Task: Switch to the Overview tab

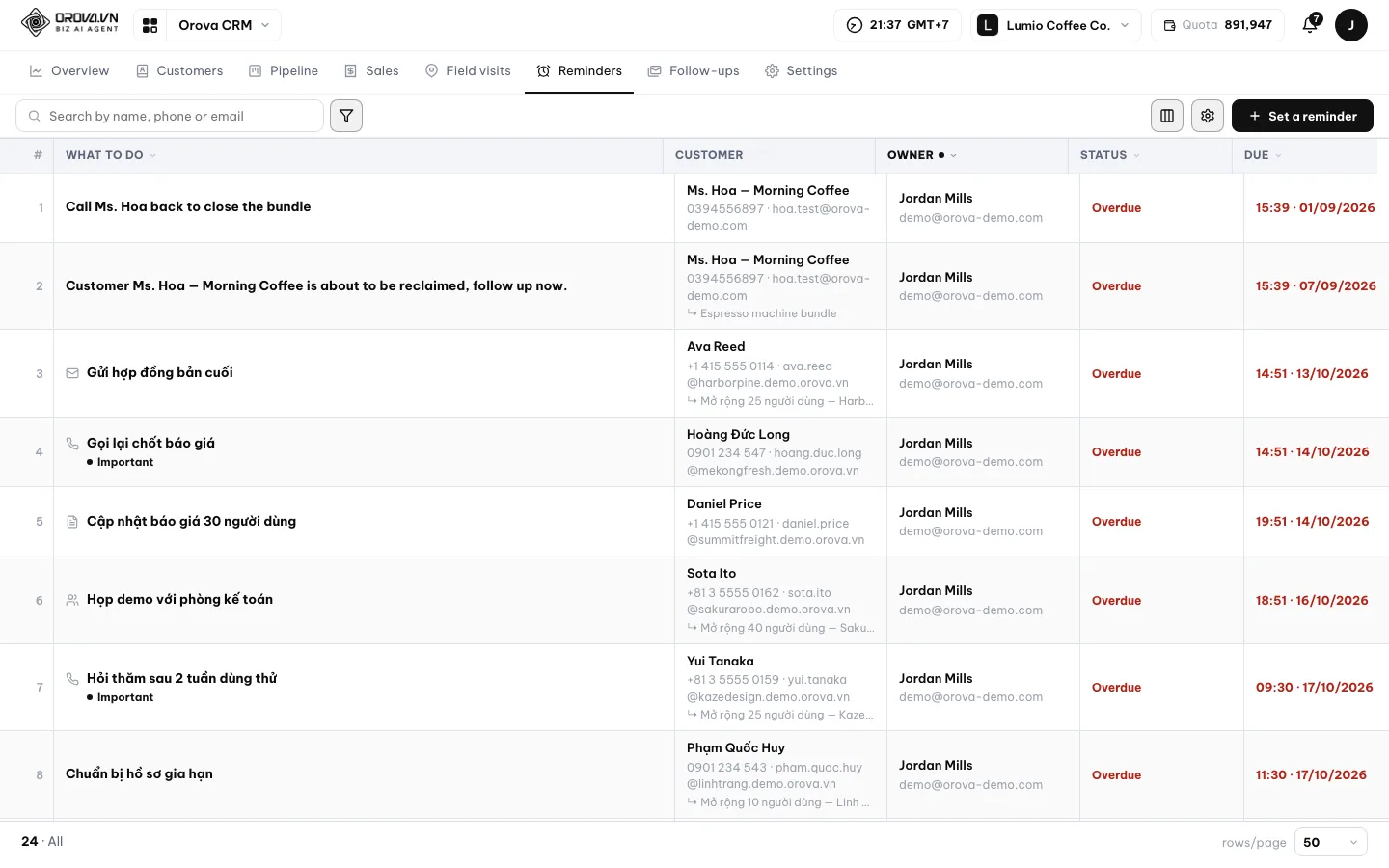Action: pos(69,71)
